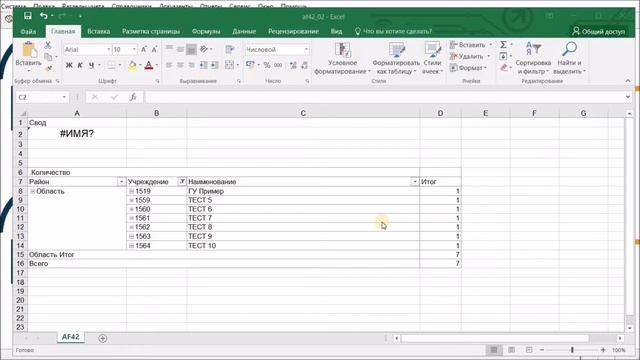
Task: Open the Числовой number format dropdown
Action: pos(306,49)
